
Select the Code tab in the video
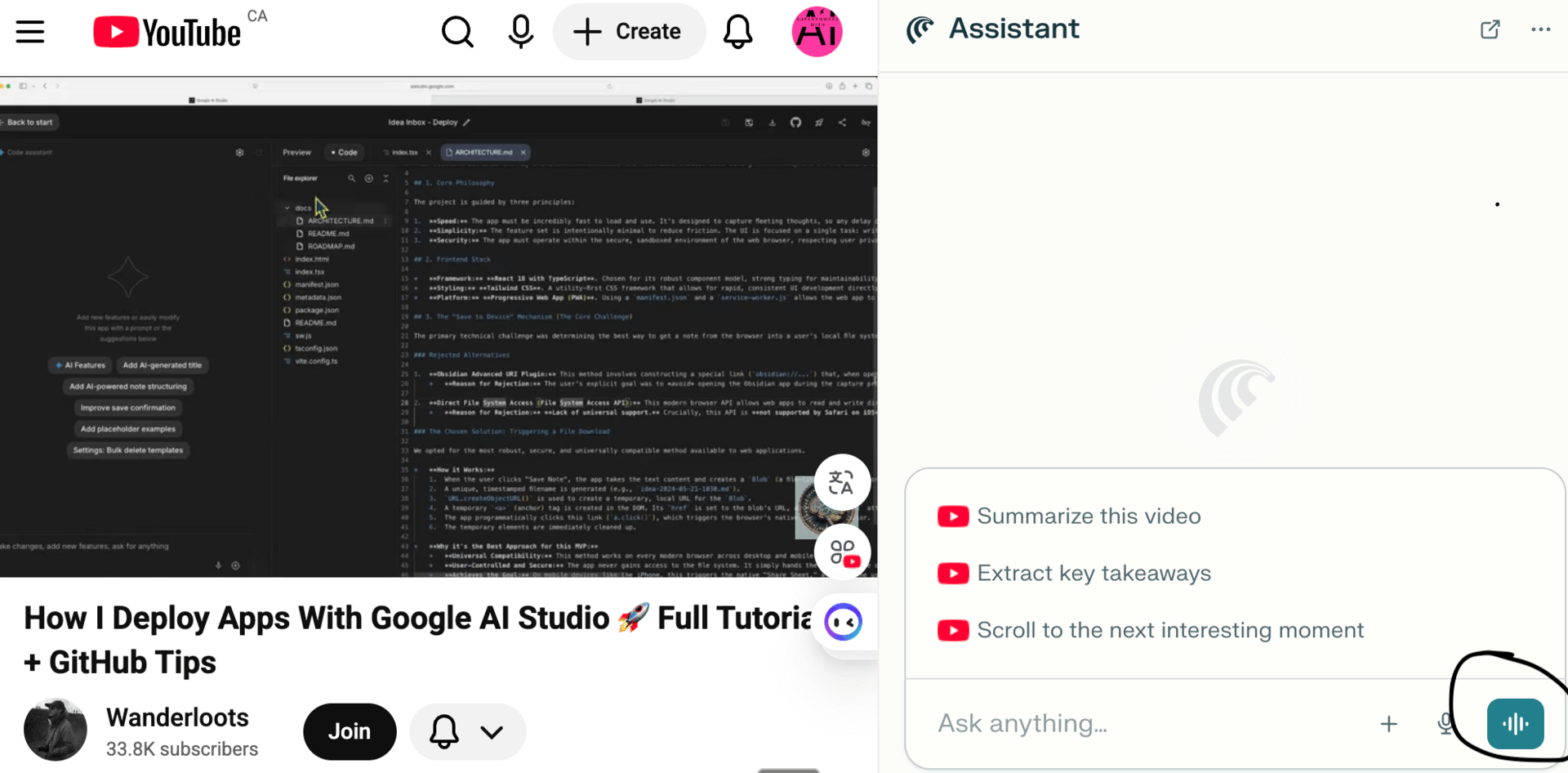pyautogui.click(x=345, y=153)
